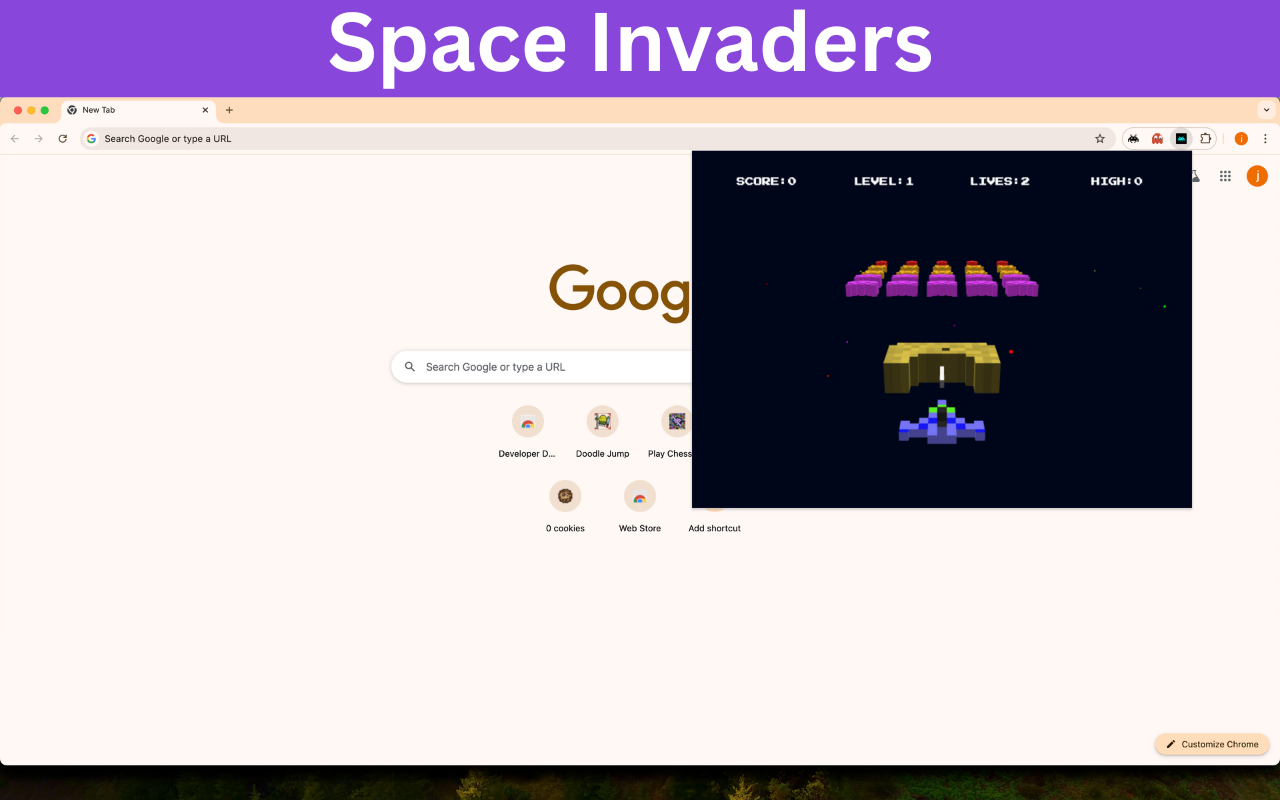This screenshot has height=800, width=1280.
Task: Bookmark this tab with the star icon
Action: point(1100,139)
